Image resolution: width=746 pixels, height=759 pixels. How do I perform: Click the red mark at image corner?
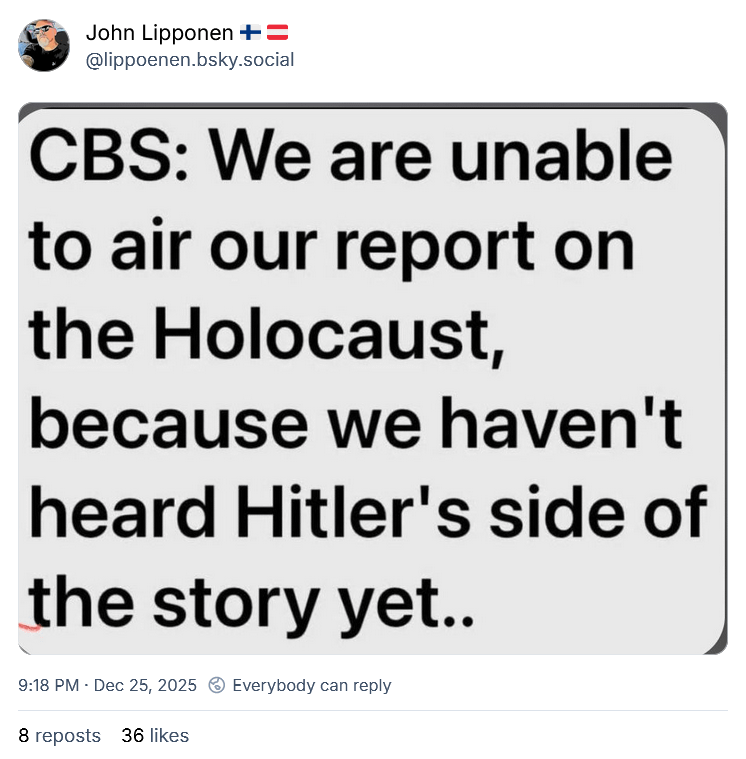[x=27, y=625]
